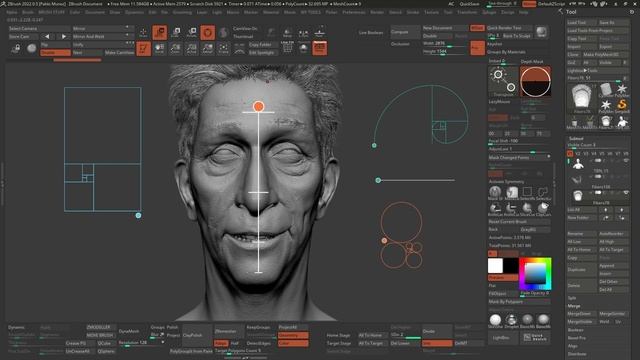Expand the Distribute section
The height and width of the screenshot is (360, 640).
(577, 354)
